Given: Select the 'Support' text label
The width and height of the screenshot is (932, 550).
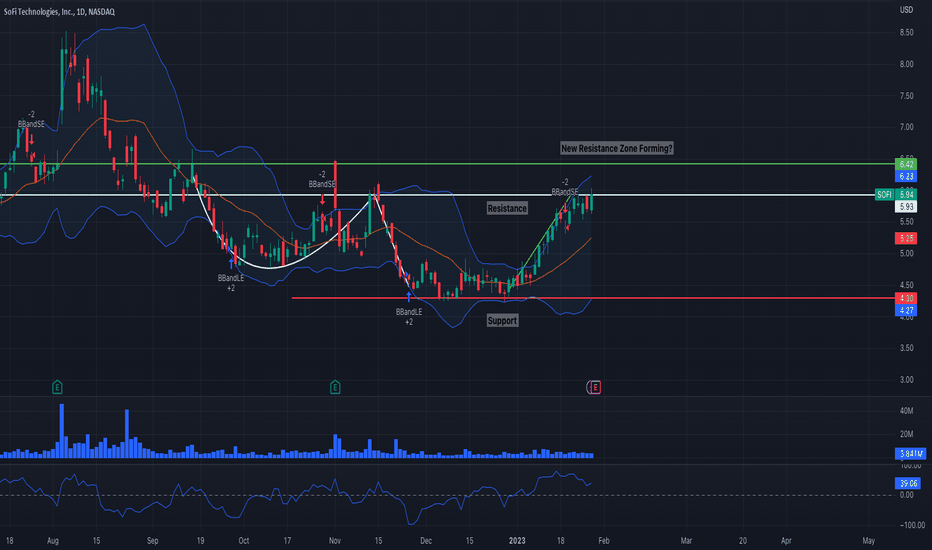Looking at the screenshot, I should [x=502, y=320].
